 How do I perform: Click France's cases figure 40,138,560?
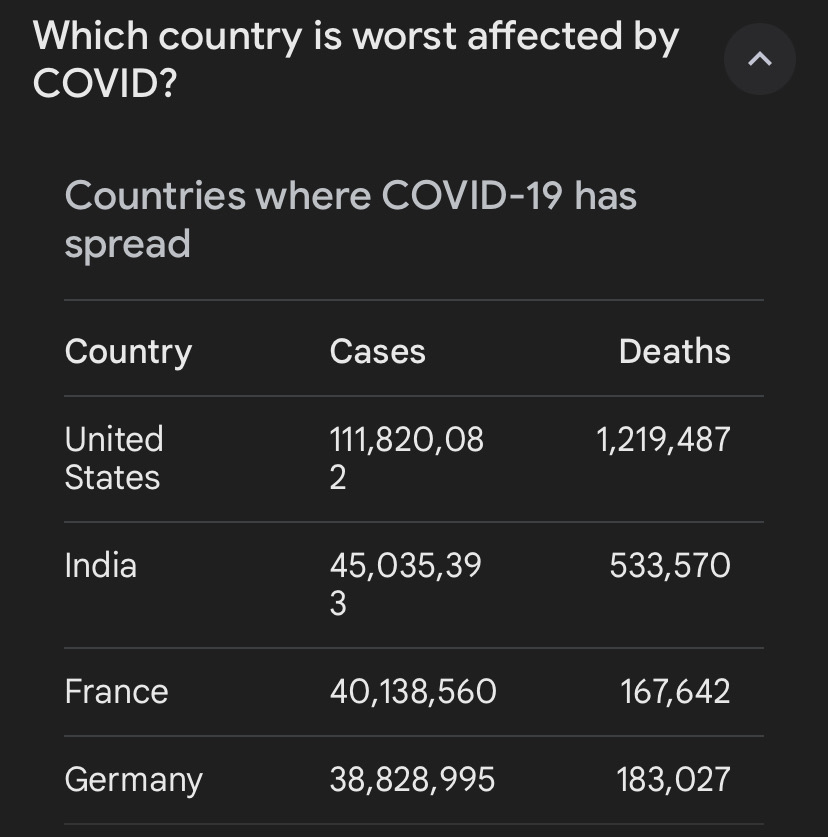point(413,692)
